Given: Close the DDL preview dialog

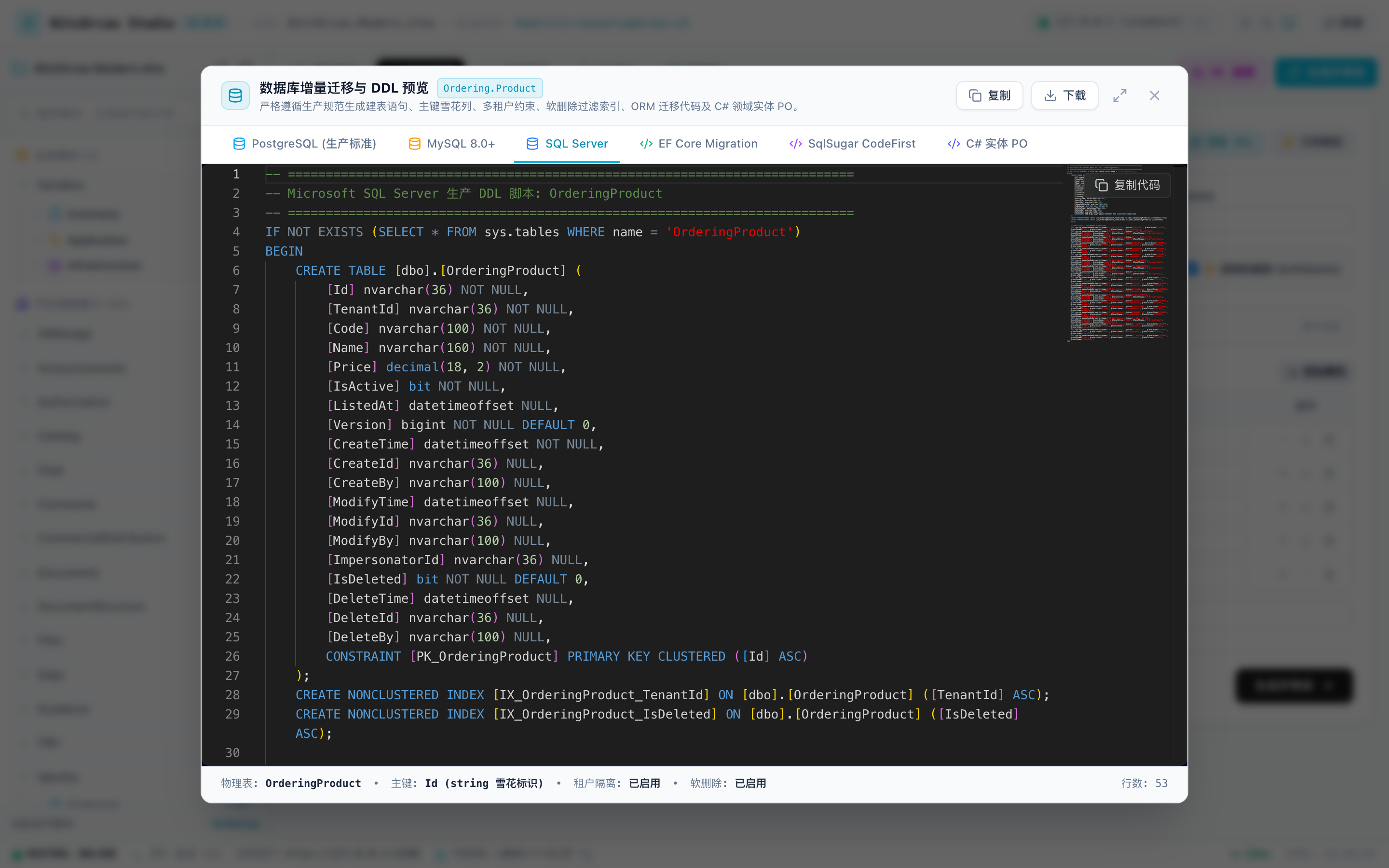Looking at the screenshot, I should click(1155, 95).
